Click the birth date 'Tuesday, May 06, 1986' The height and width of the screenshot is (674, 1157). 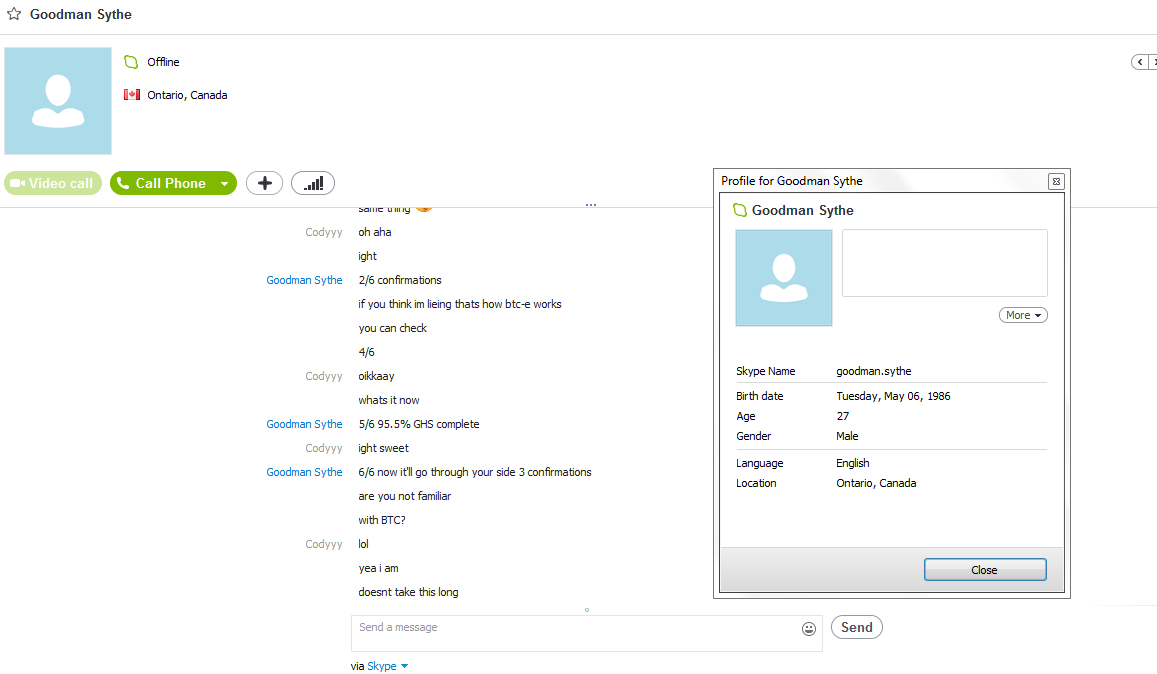pyautogui.click(x=893, y=396)
